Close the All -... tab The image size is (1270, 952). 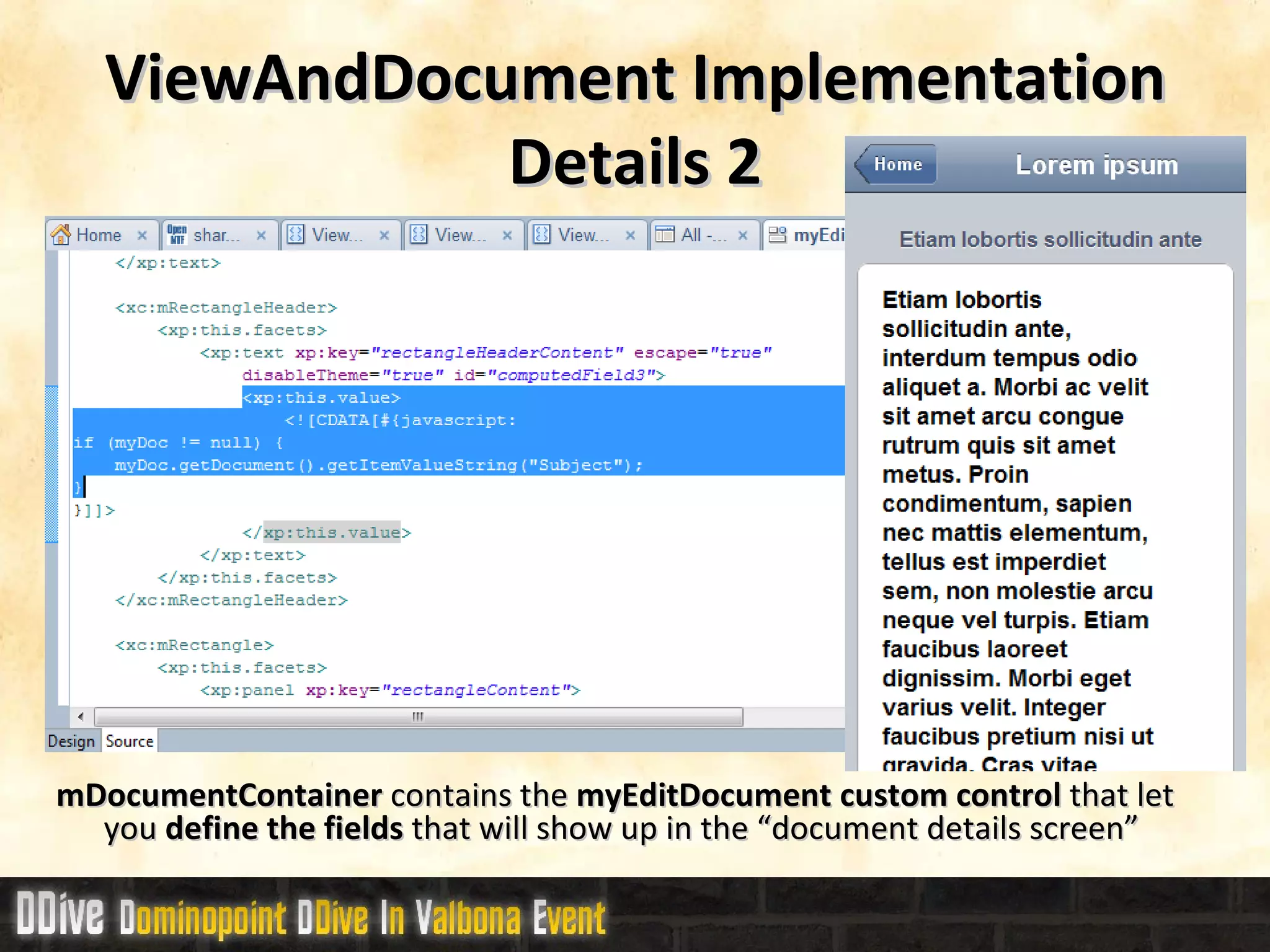pyautogui.click(x=743, y=236)
